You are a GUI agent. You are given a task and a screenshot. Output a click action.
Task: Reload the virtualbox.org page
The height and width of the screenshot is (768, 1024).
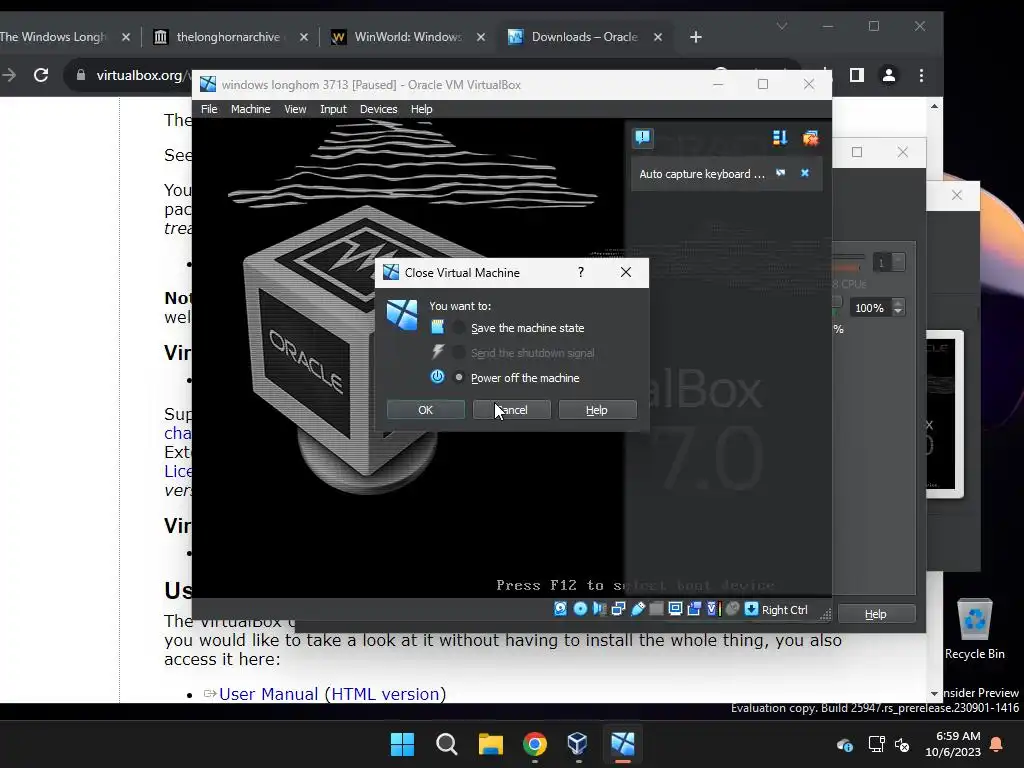[x=40, y=75]
